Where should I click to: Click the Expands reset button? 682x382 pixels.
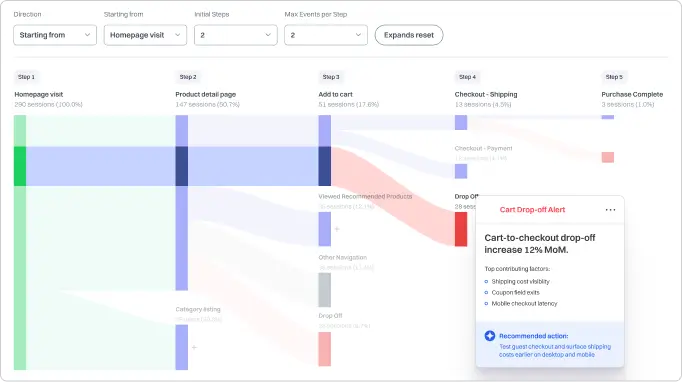(409, 35)
